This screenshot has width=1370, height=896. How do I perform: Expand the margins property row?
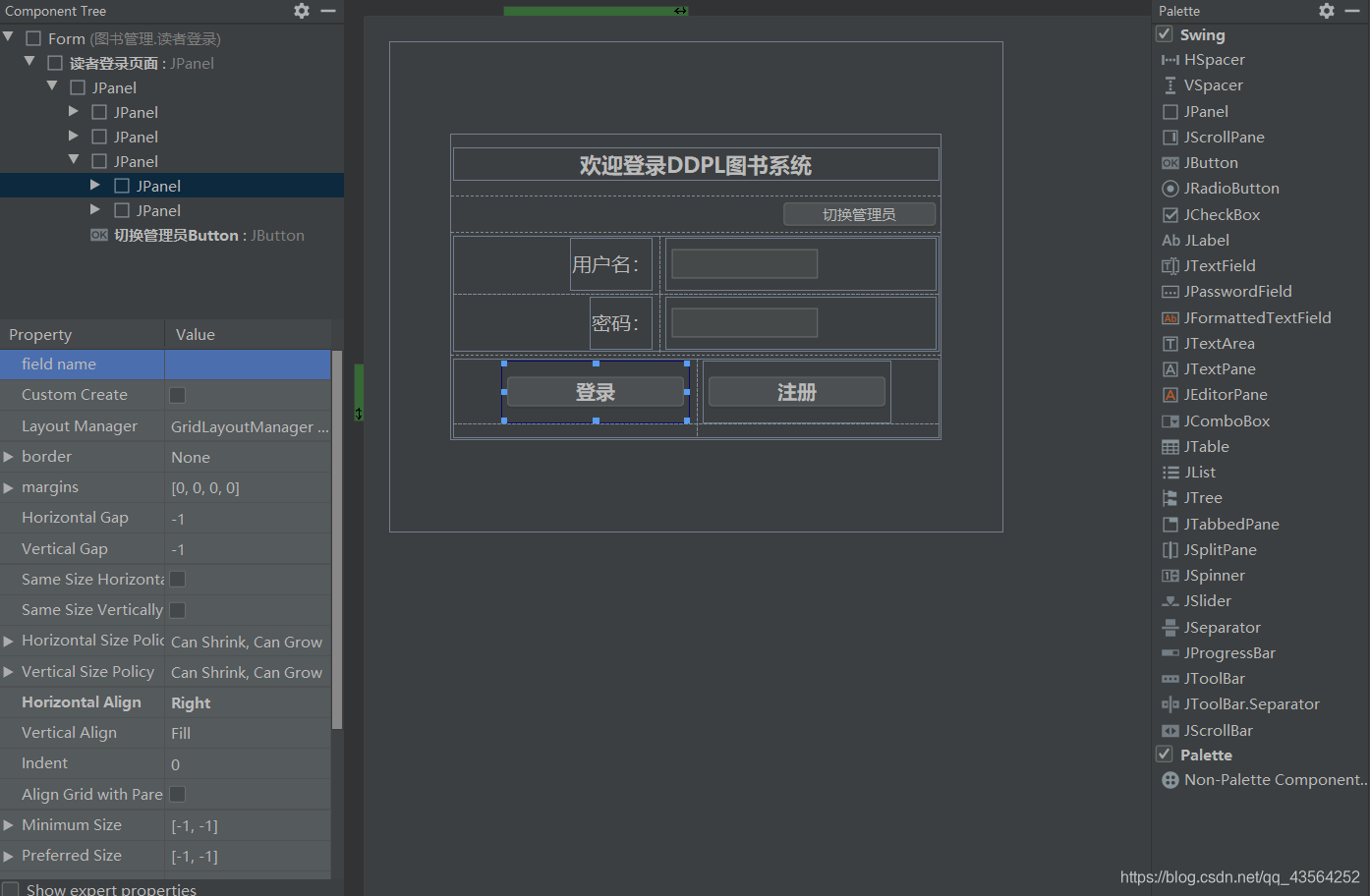(8, 487)
